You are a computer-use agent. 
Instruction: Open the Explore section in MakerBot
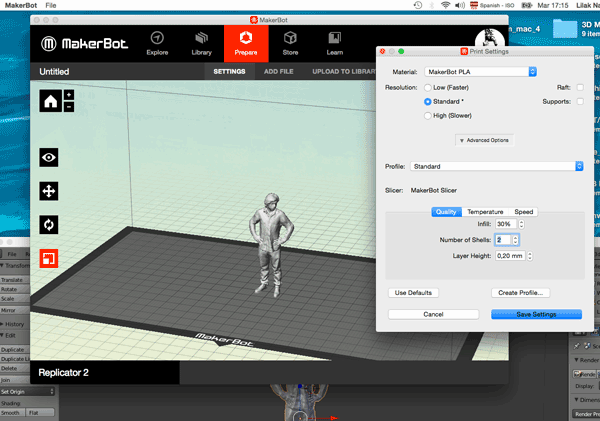157,44
